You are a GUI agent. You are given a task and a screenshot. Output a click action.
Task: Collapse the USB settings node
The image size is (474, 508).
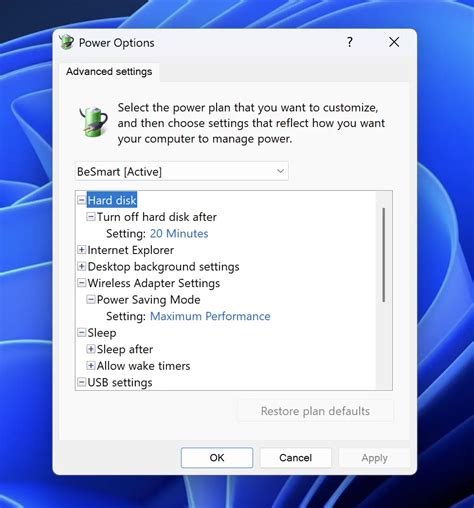click(81, 382)
